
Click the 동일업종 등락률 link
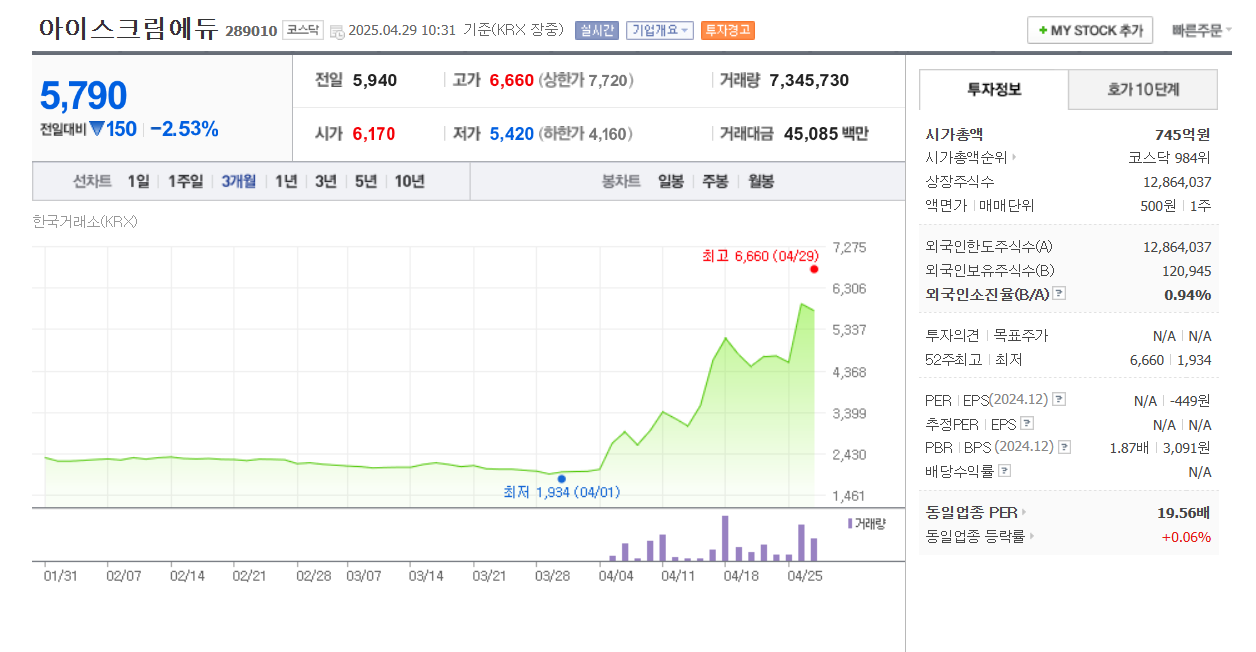(x=975, y=537)
